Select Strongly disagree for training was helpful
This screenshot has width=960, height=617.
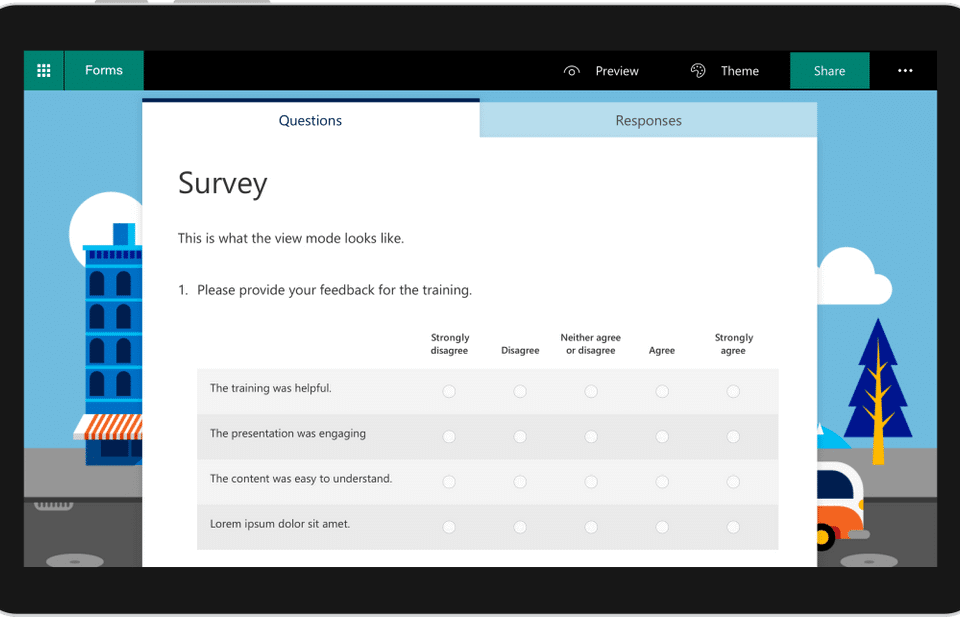click(x=449, y=391)
